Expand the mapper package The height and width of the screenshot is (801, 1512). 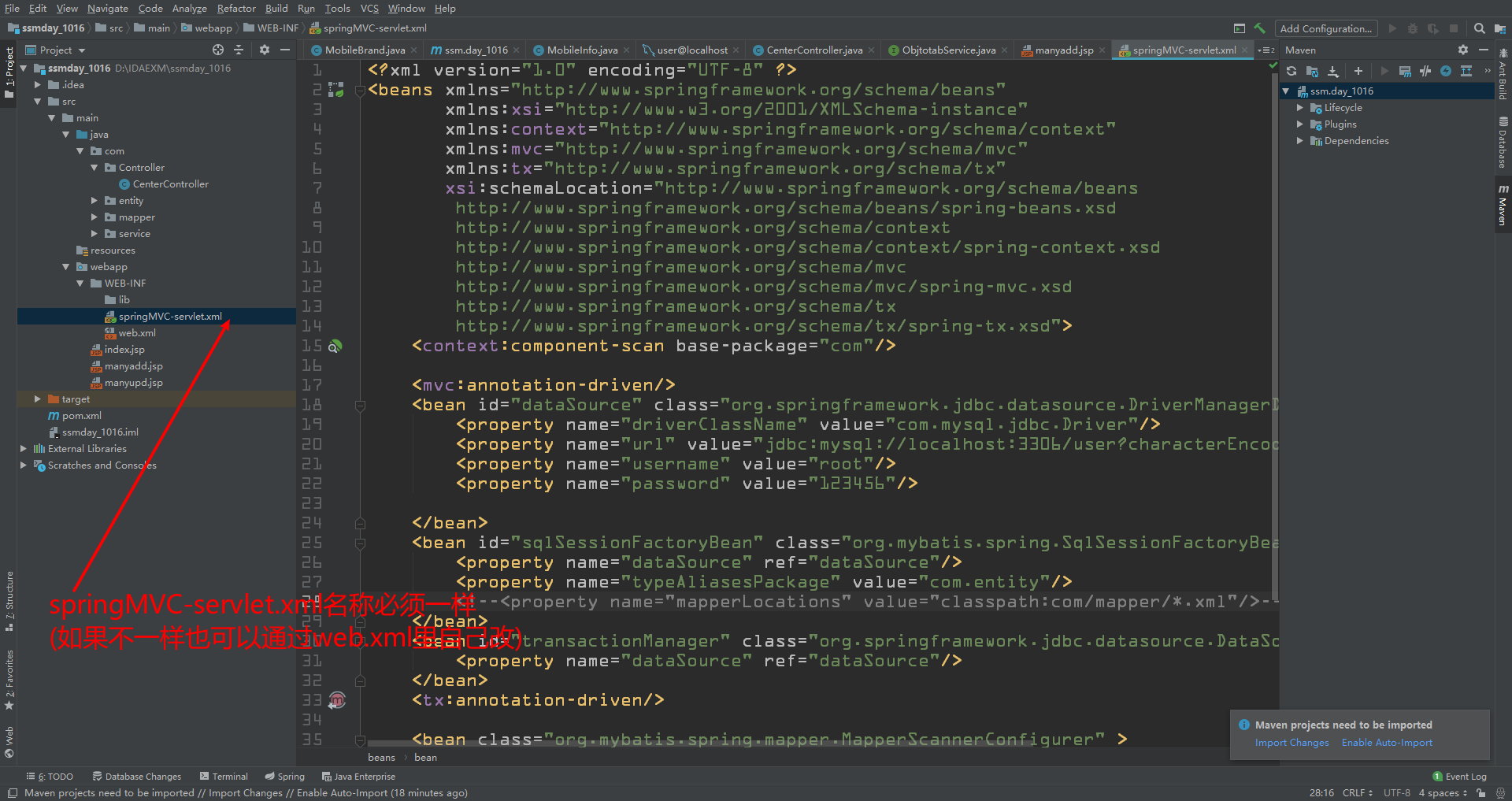click(94, 217)
